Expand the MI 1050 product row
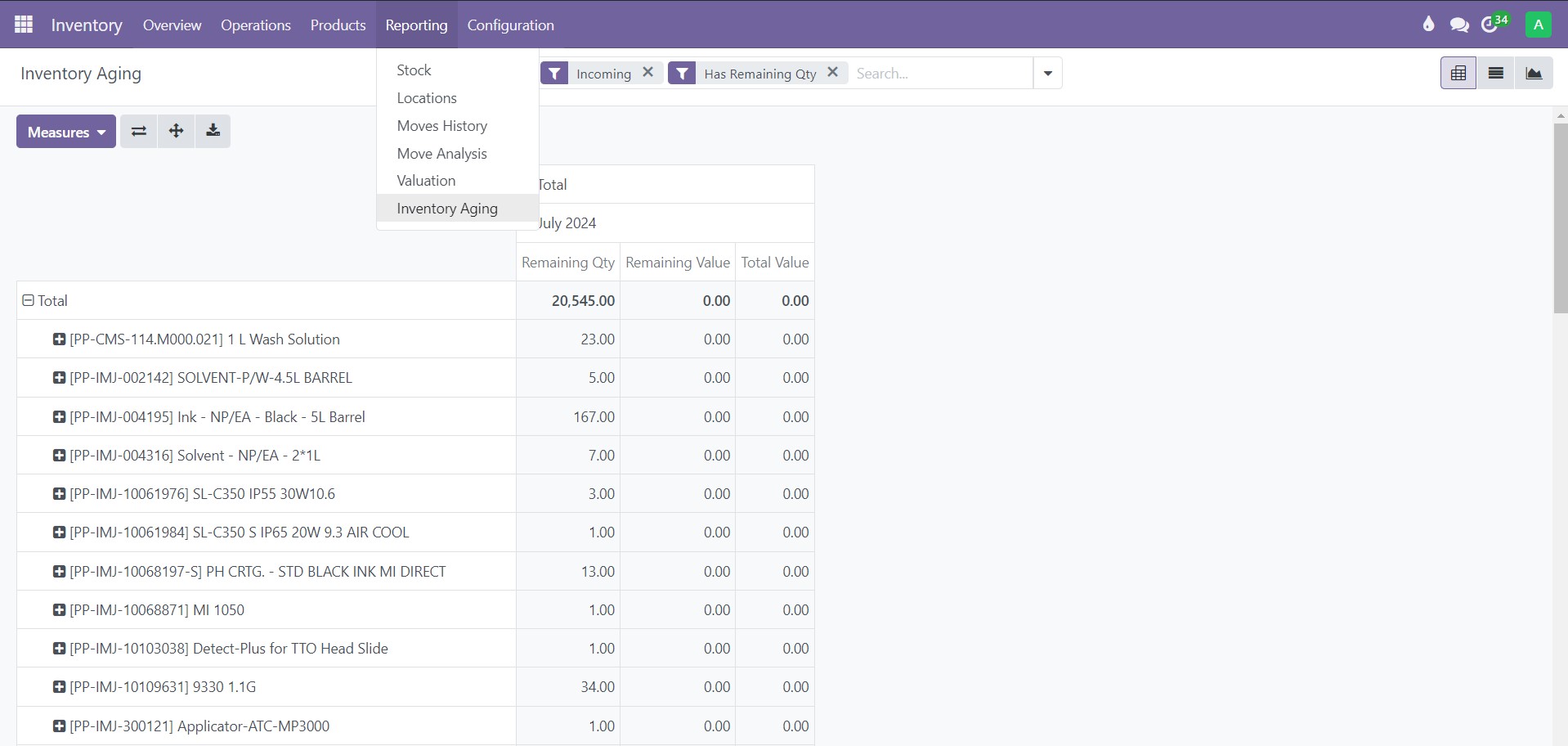The image size is (1568, 746). 59,610
